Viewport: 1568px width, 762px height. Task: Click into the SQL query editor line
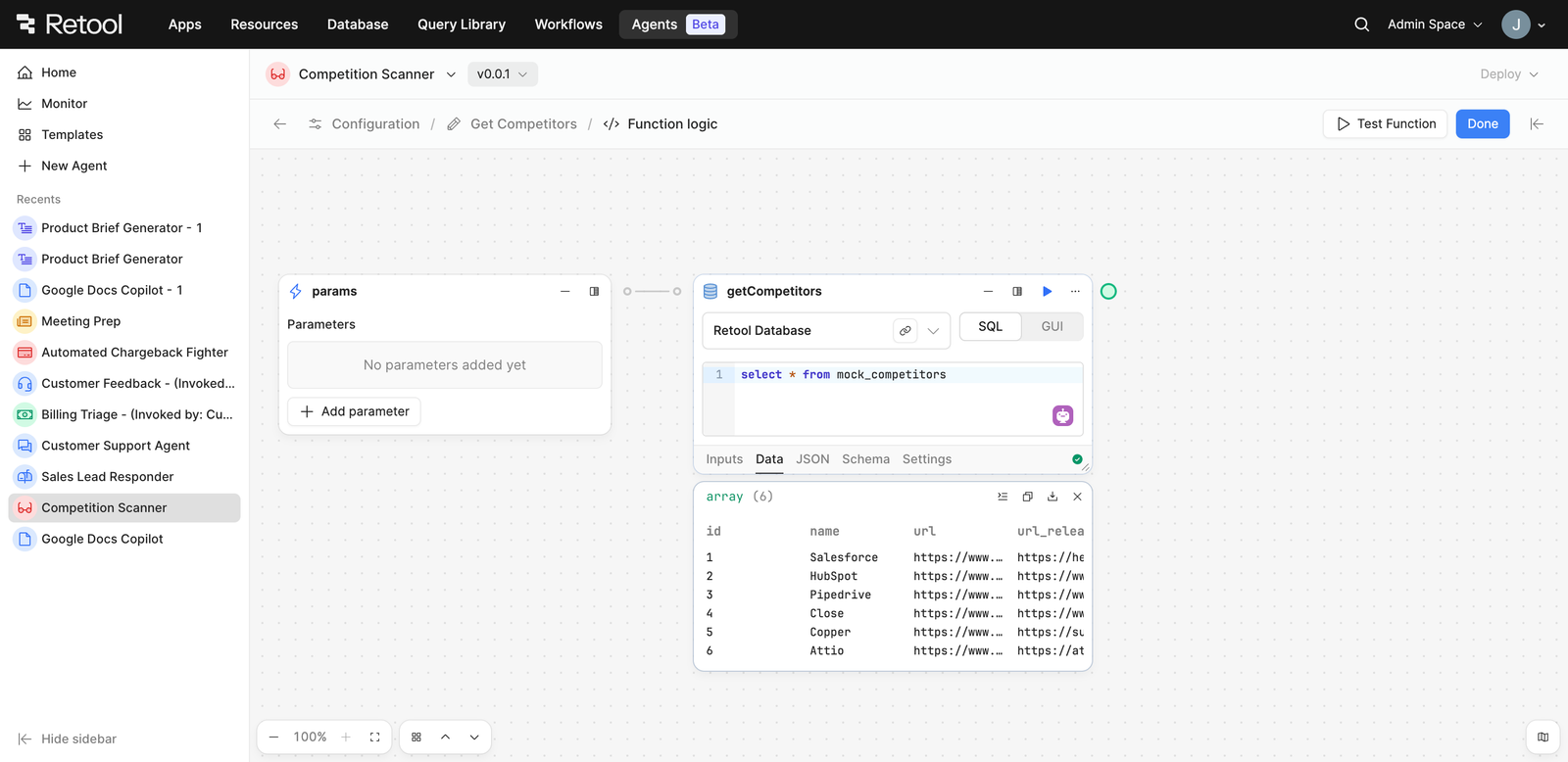tap(907, 375)
